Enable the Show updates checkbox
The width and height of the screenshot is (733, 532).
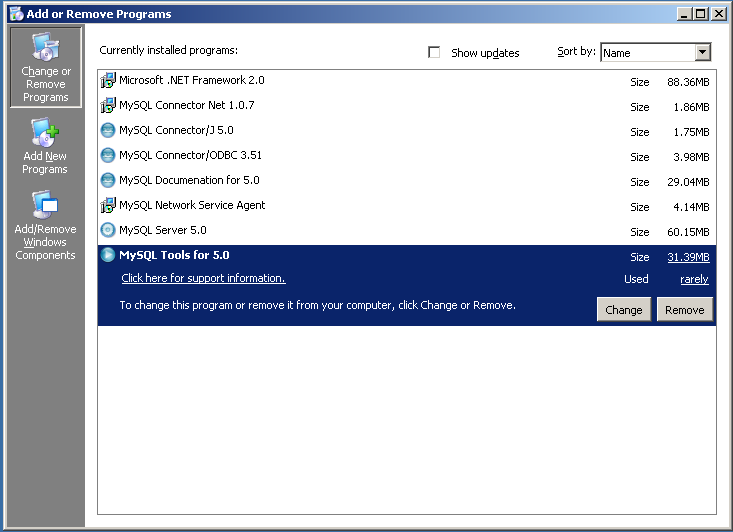point(434,53)
